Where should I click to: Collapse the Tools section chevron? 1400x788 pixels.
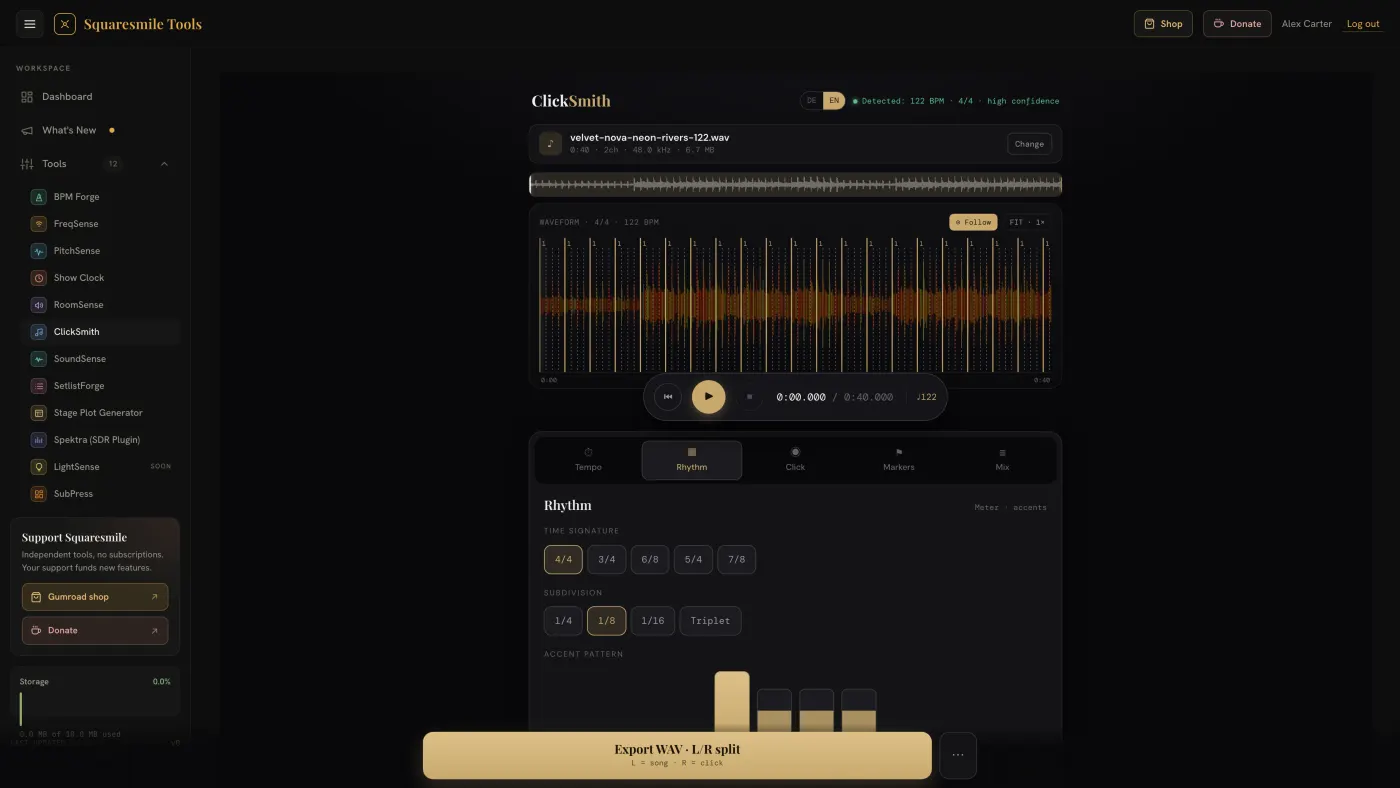tap(164, 164)
